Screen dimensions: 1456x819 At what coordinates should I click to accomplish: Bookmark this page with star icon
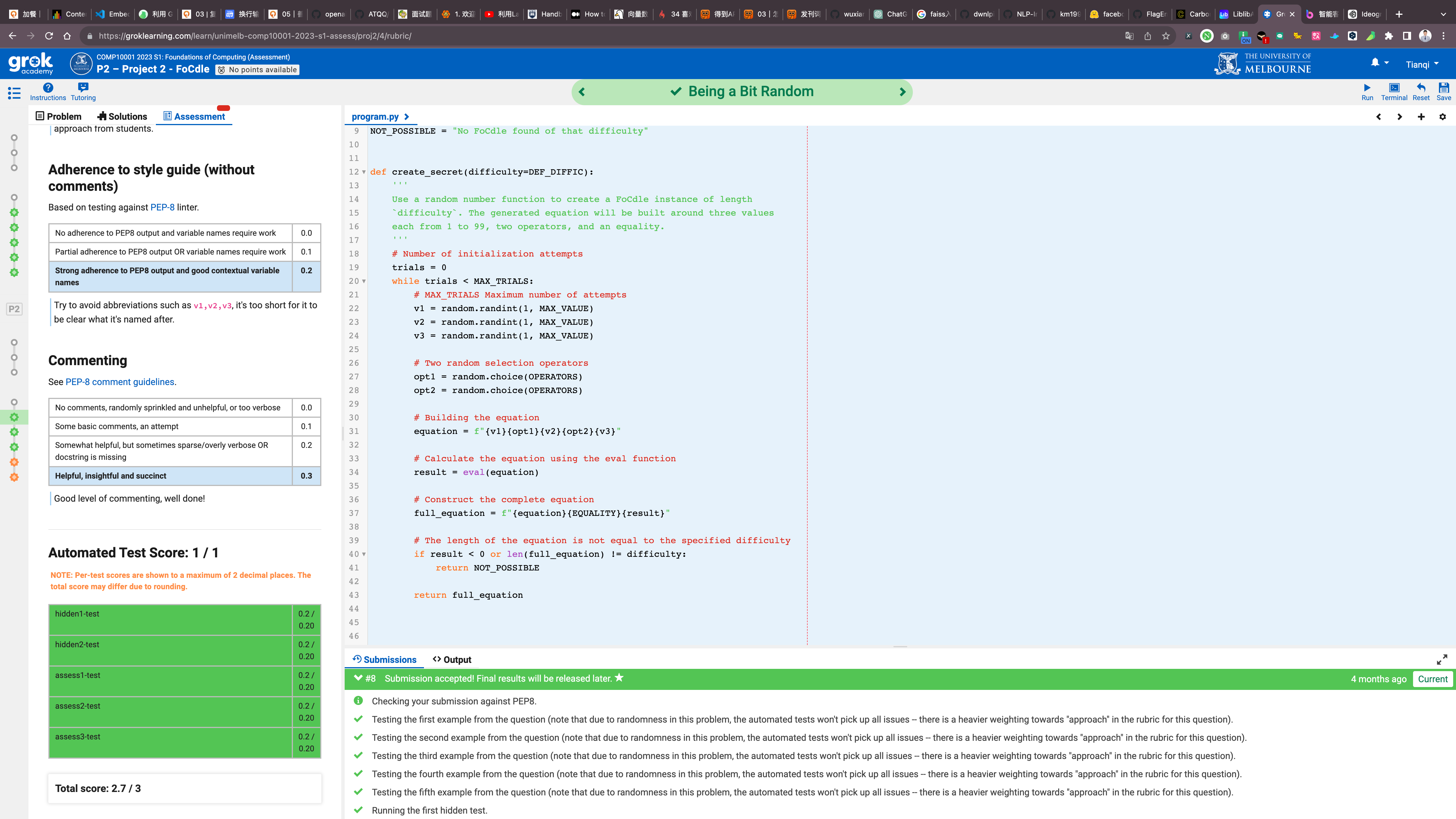[x=1165, y=36]
